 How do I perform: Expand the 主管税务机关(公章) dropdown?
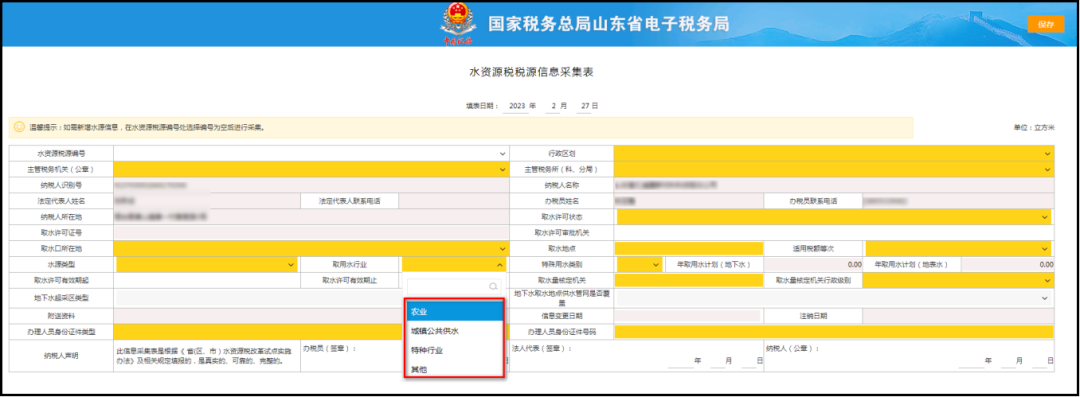pyautogui.click(x=311, y=169)
